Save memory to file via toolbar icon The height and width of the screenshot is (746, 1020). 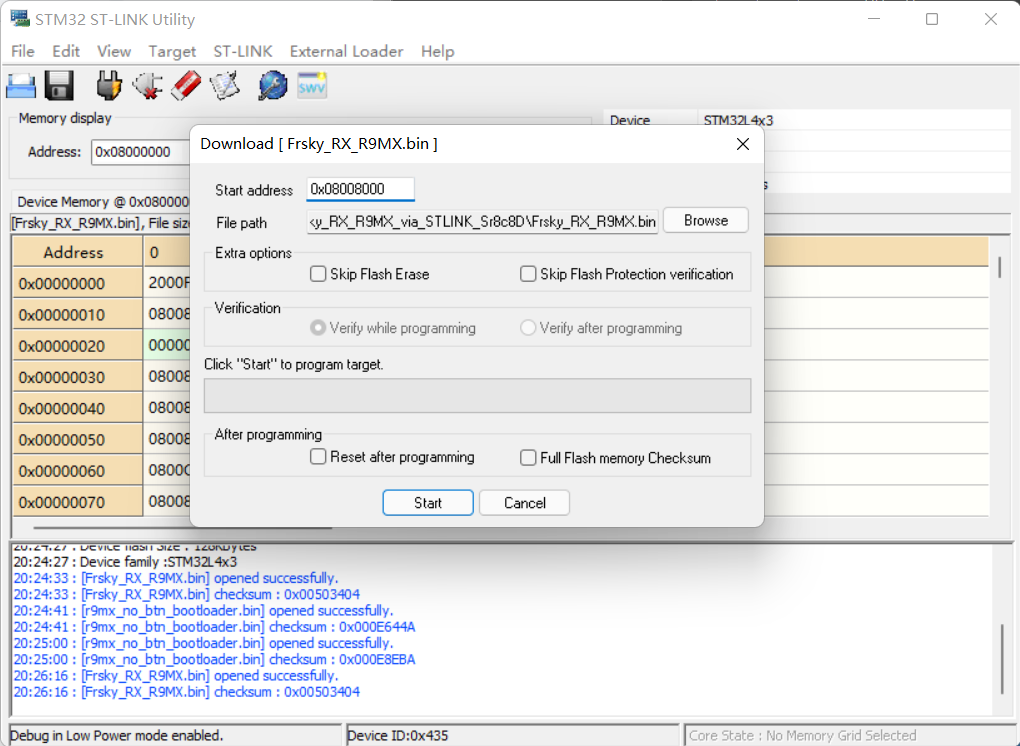59,85
